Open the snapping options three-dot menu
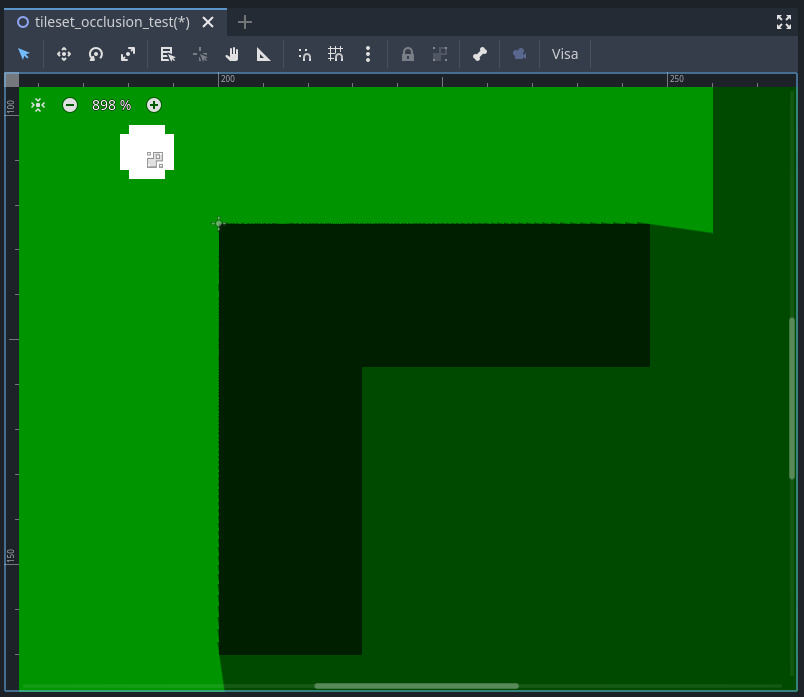 pyautogui.click(x=368, y=54)
